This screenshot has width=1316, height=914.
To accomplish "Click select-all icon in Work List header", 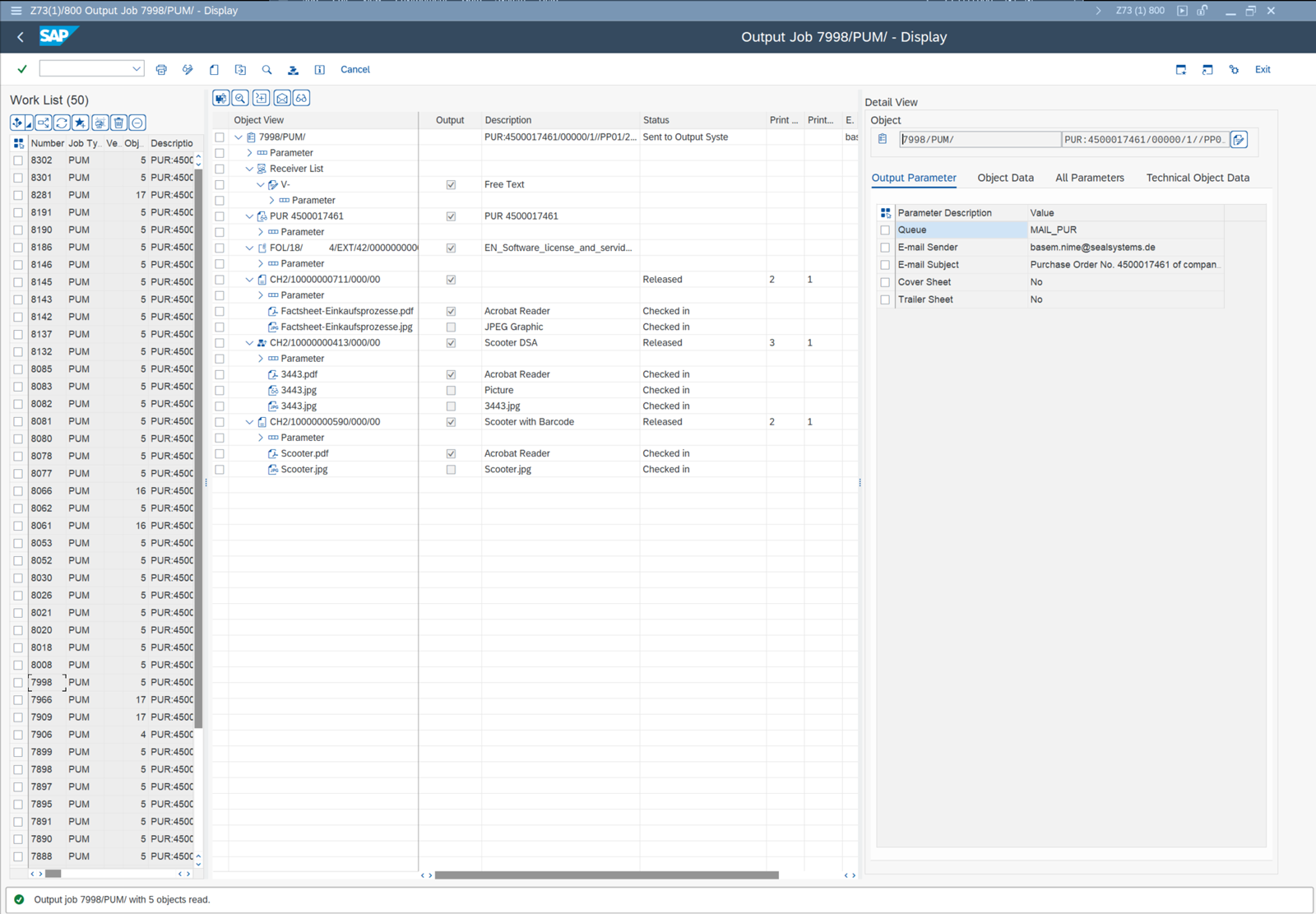I will click(x=18, y=143).
